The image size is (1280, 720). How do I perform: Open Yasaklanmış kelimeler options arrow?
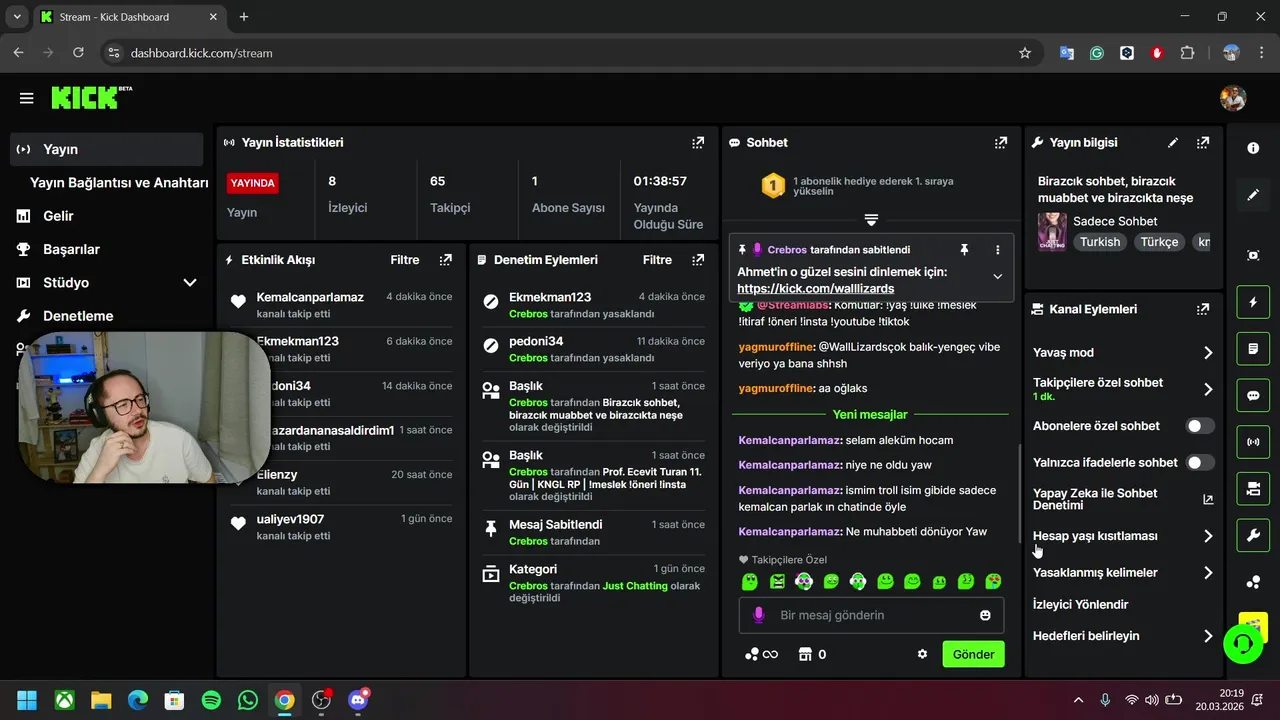pos(1208,573)
